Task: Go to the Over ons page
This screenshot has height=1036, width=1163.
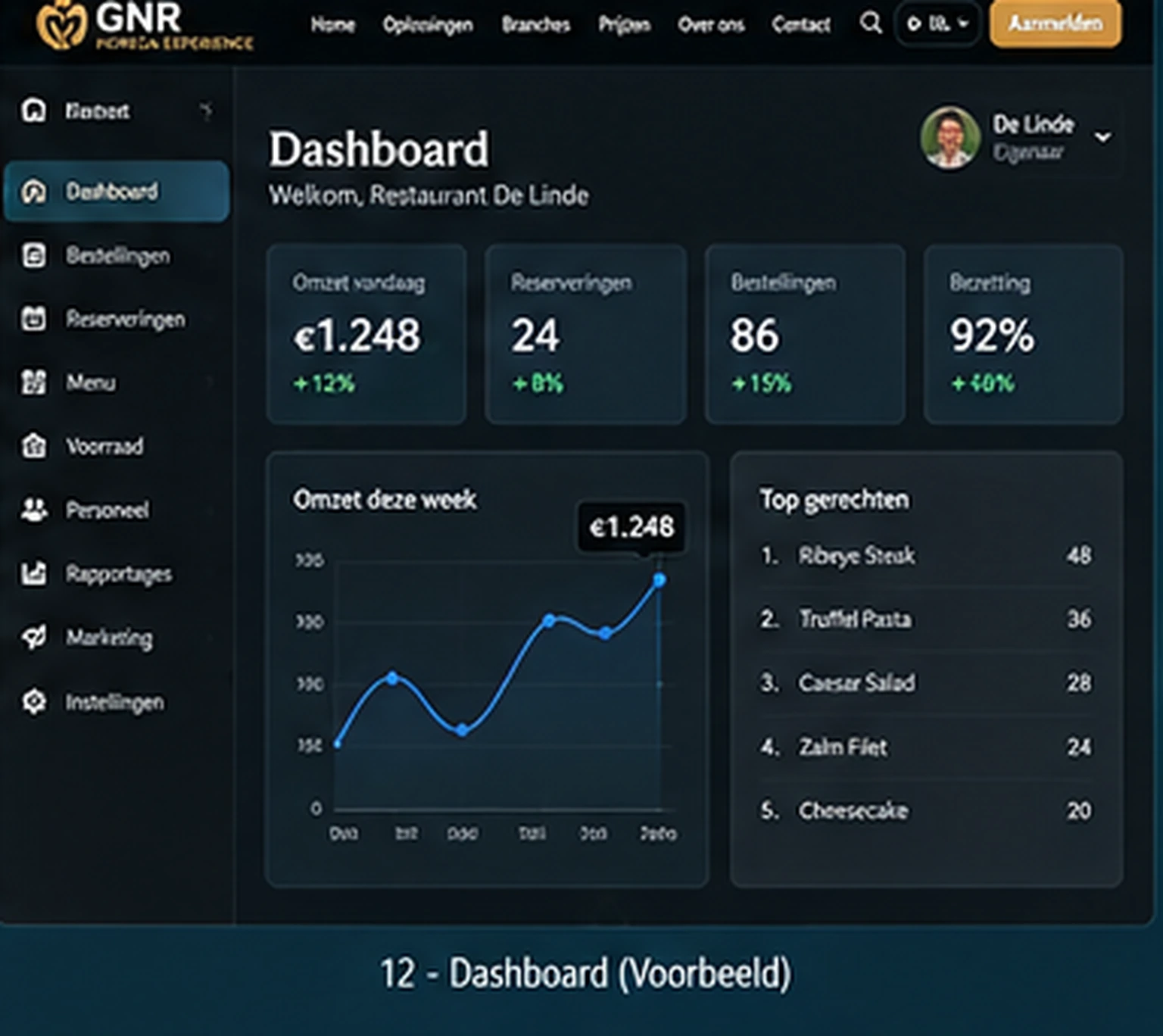Action: click(711, 25)
